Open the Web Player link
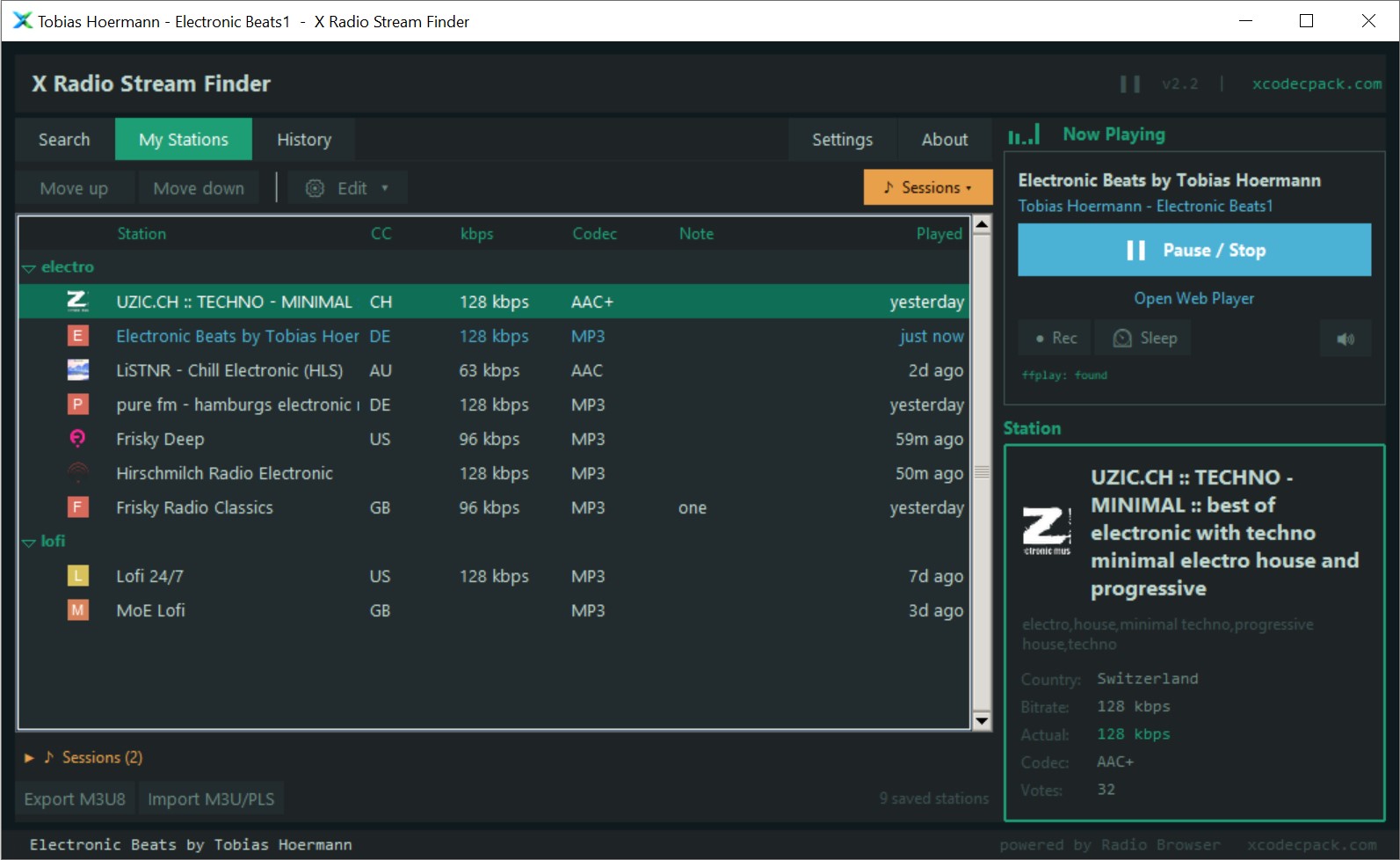1400x860 pixels. 1194,299
